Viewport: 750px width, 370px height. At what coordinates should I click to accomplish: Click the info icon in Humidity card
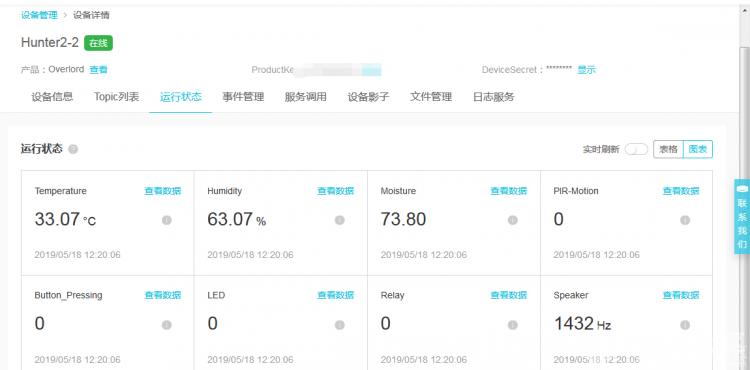coord(340,220)
